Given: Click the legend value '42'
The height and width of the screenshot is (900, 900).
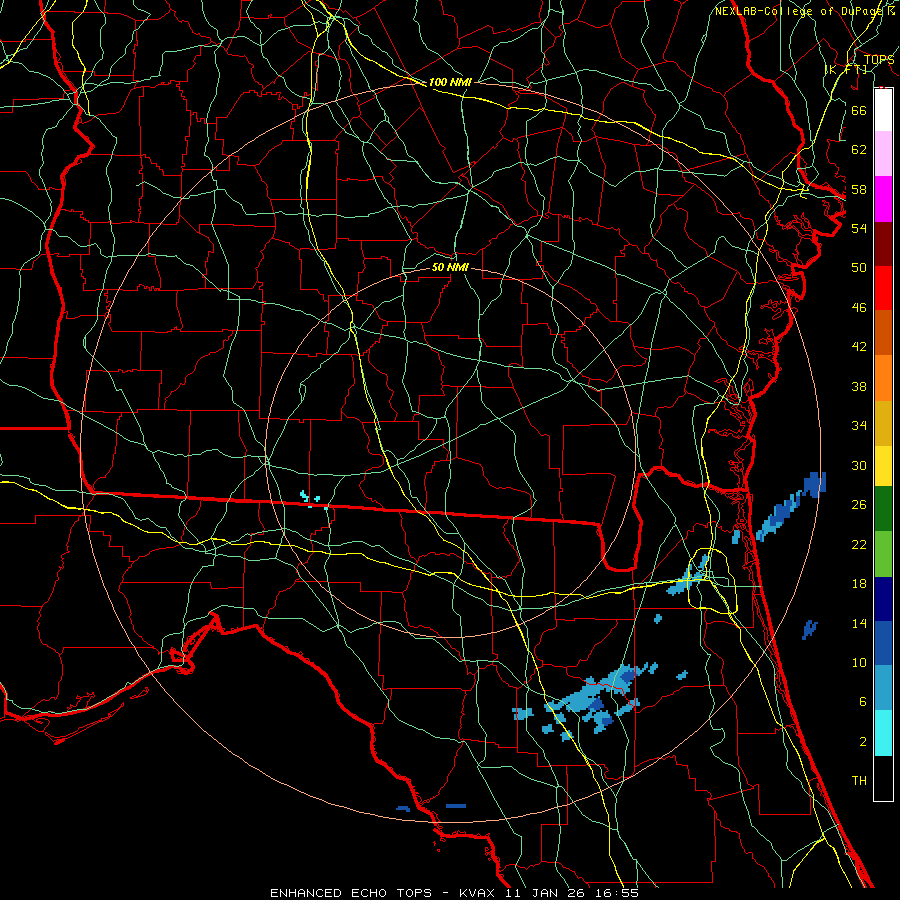Looking at the screenshot, I should [859, 347].
